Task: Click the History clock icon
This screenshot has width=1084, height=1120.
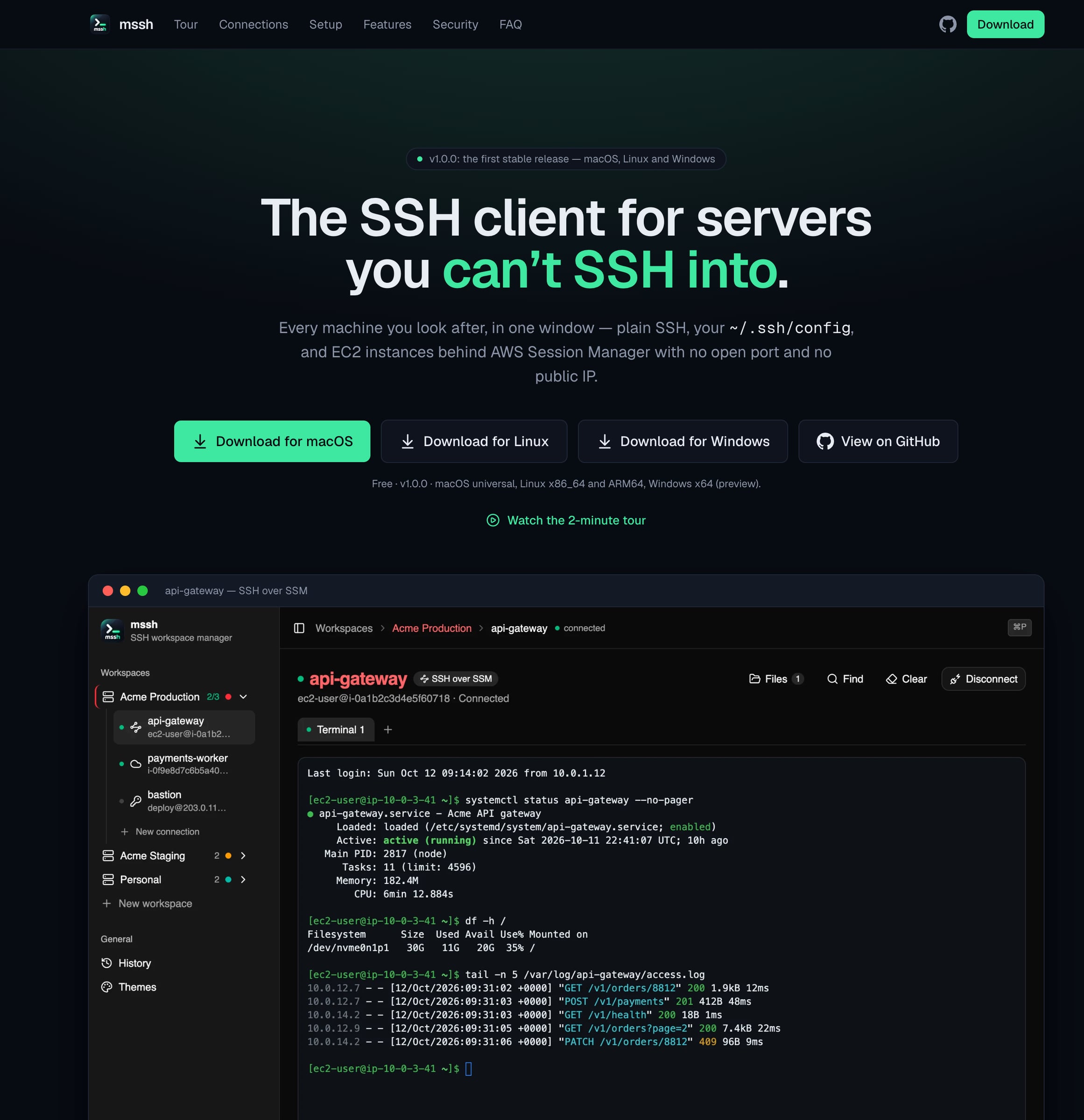Action: pos(106,963)
